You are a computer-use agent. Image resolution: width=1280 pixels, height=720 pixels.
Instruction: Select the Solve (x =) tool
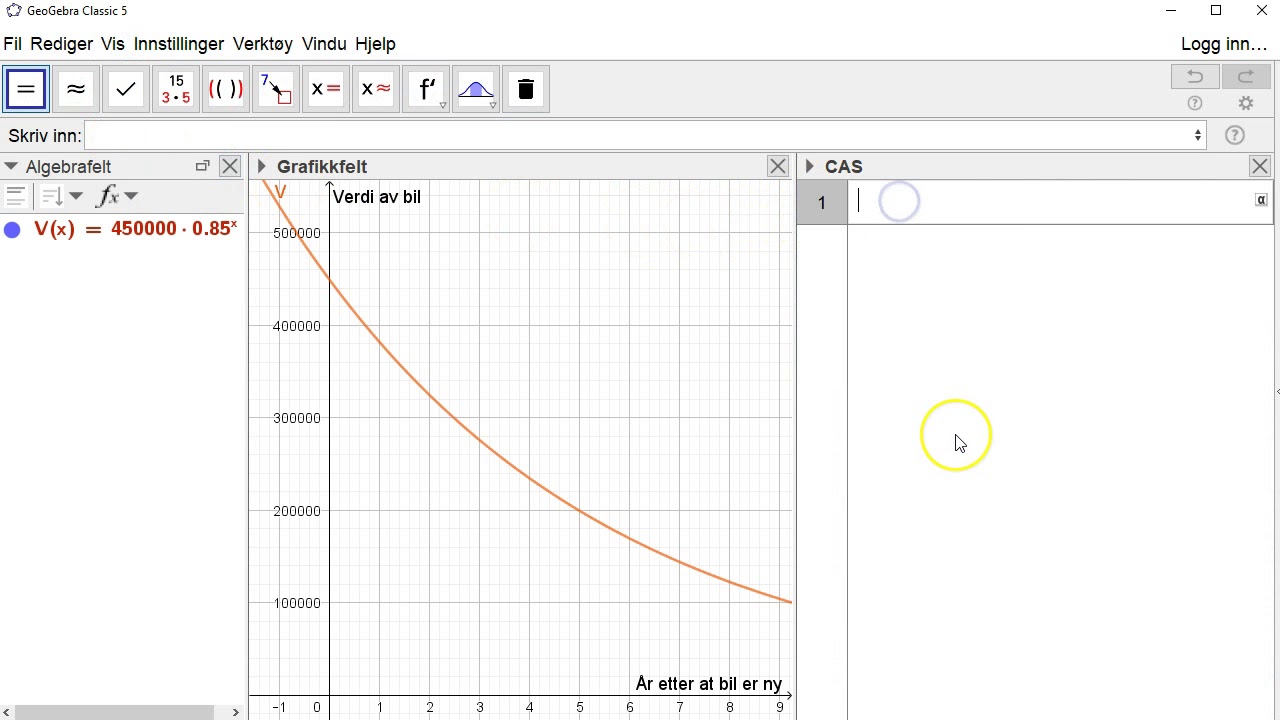[326, 90]
